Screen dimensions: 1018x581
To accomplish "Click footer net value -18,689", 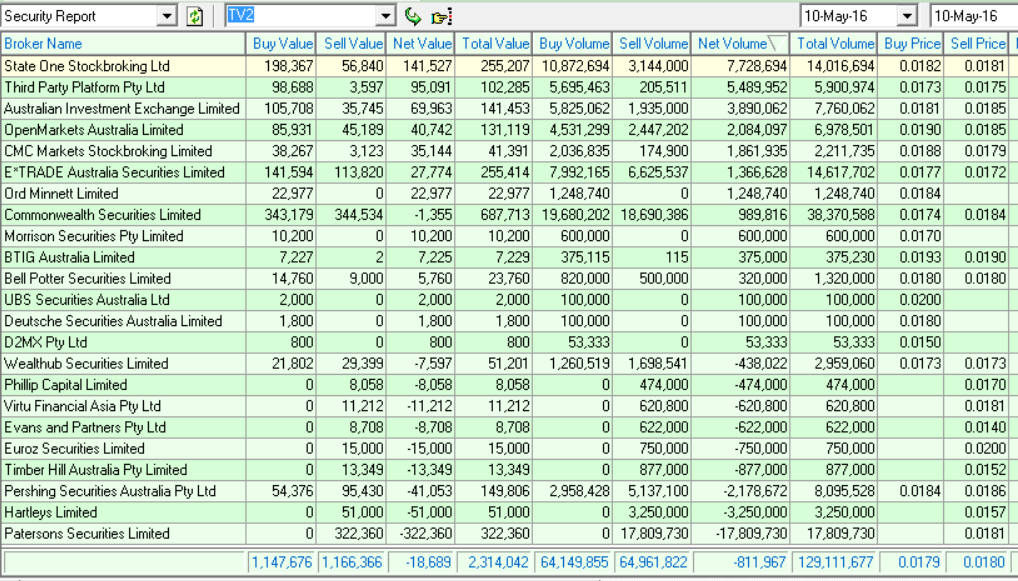I will pos(428,562).
